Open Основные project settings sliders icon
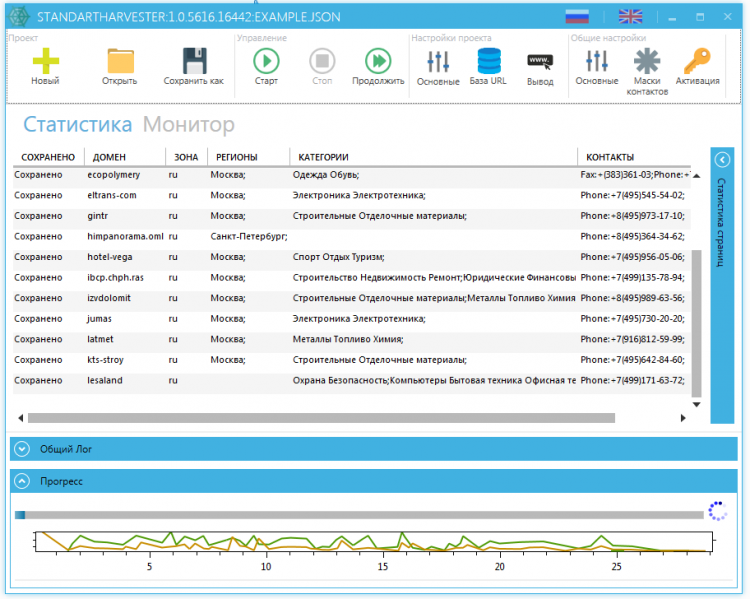750x599 pixels. point(437,61)
